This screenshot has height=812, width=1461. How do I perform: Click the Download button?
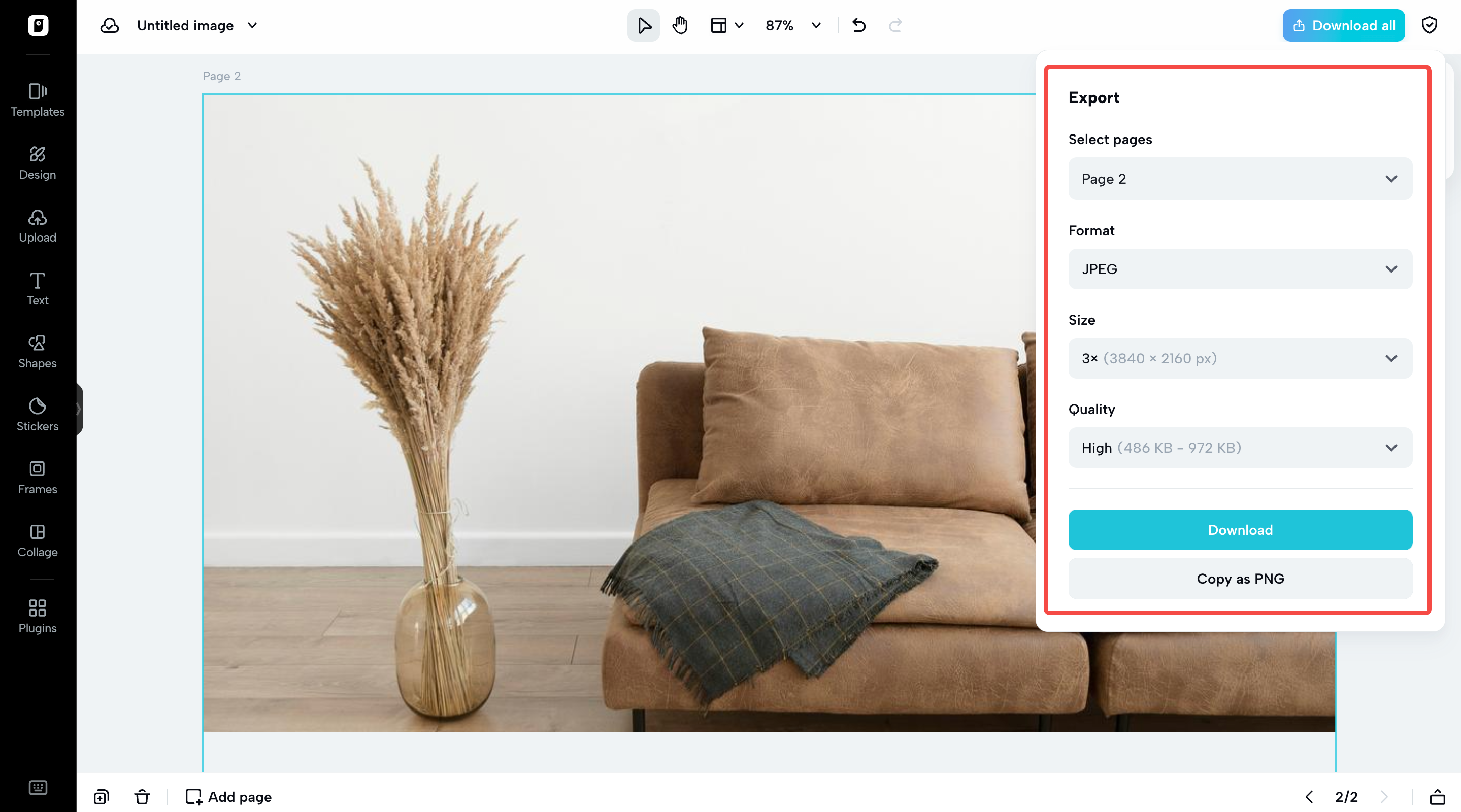click(1240, 530)
